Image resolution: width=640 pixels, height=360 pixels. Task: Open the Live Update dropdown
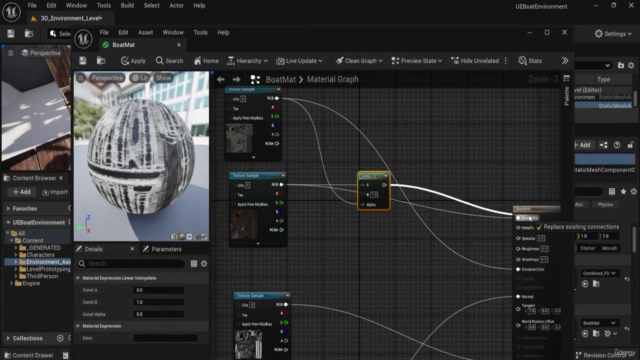(299, 61)
